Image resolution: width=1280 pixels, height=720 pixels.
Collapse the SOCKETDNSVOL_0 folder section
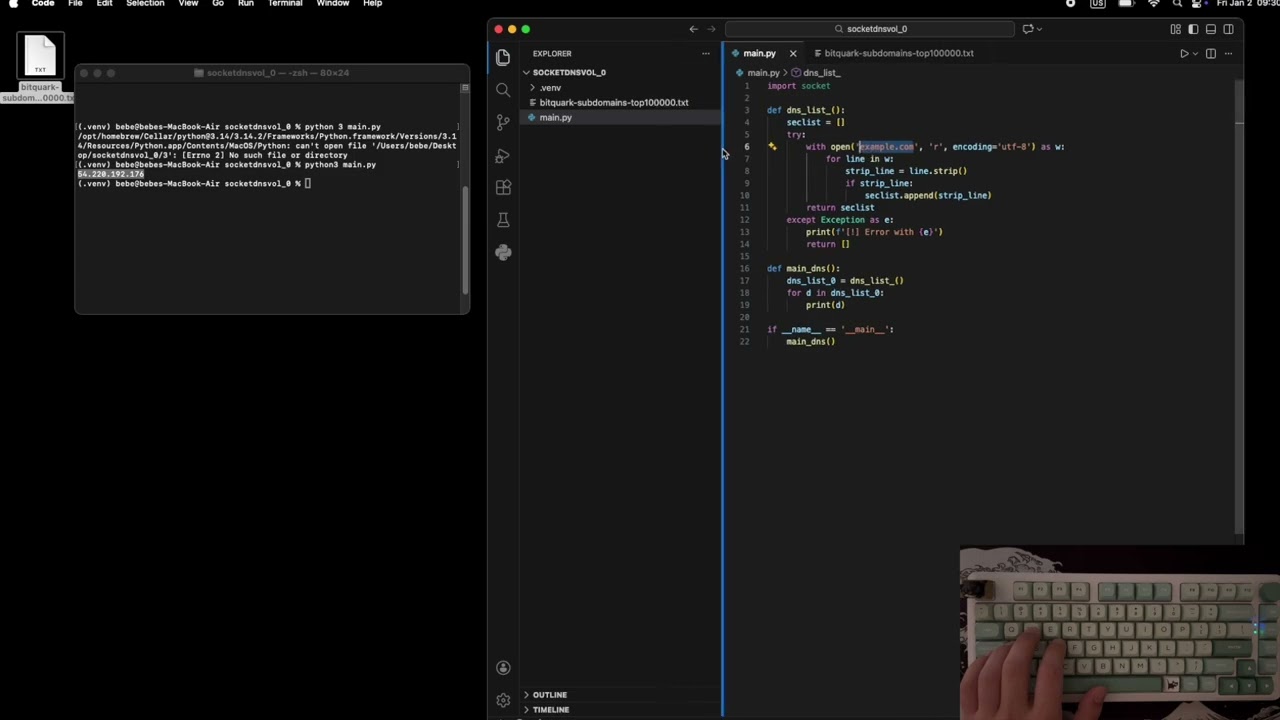click(x=620, y=72)
